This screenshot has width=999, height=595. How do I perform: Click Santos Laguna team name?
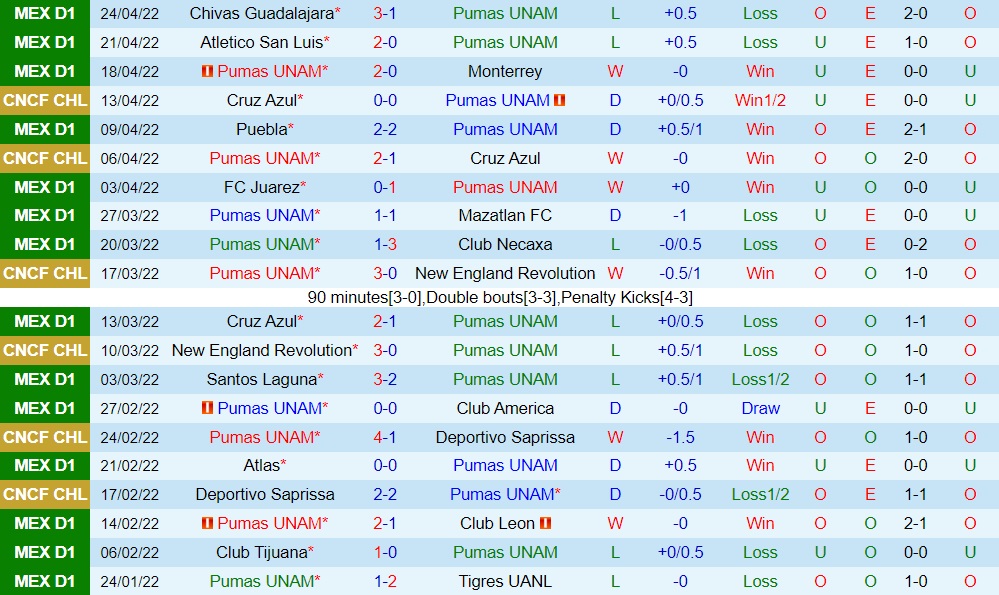click(261, 379)
